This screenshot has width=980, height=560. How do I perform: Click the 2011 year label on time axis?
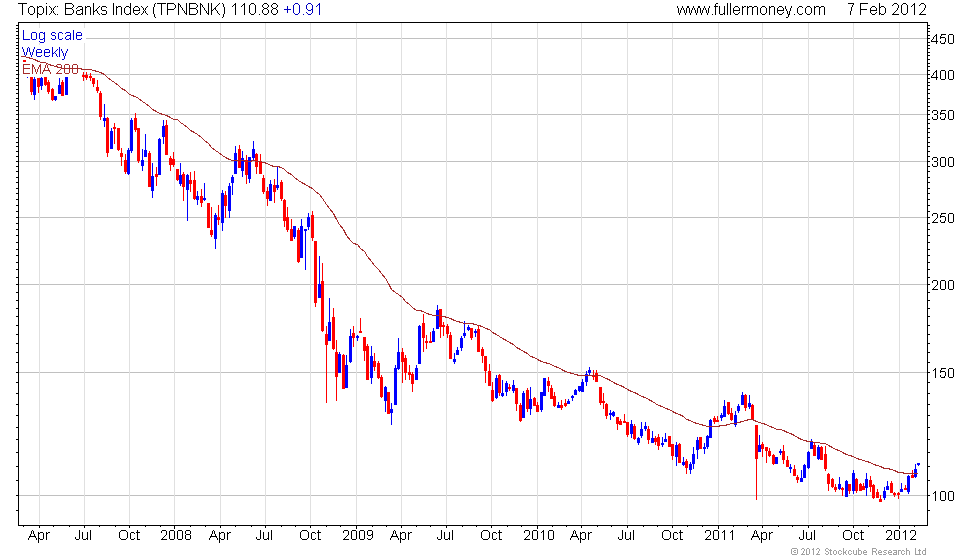point(719,536)
